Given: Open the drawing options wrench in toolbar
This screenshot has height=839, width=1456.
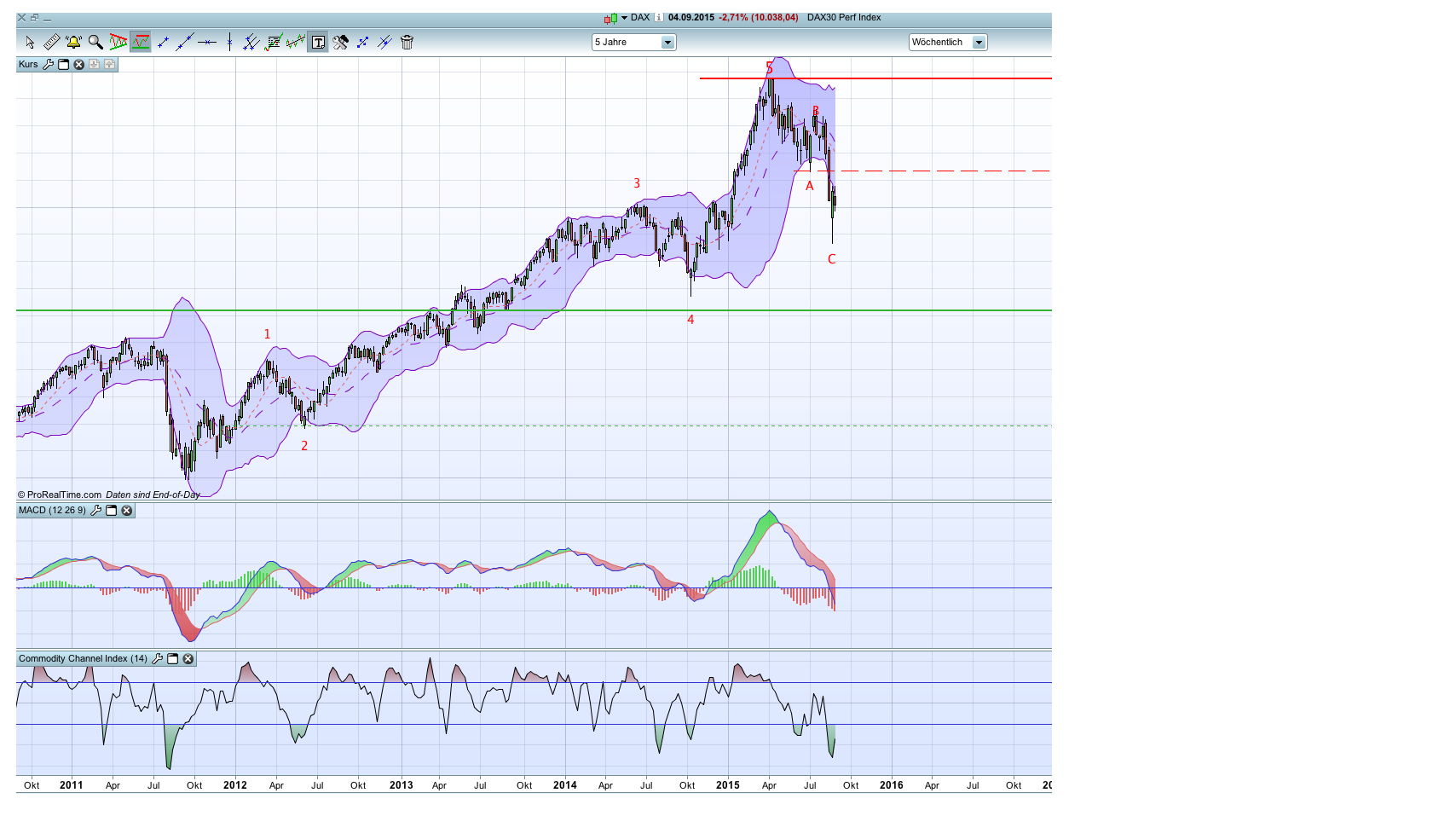Looking at the screenshot, I should click(340, 42).
